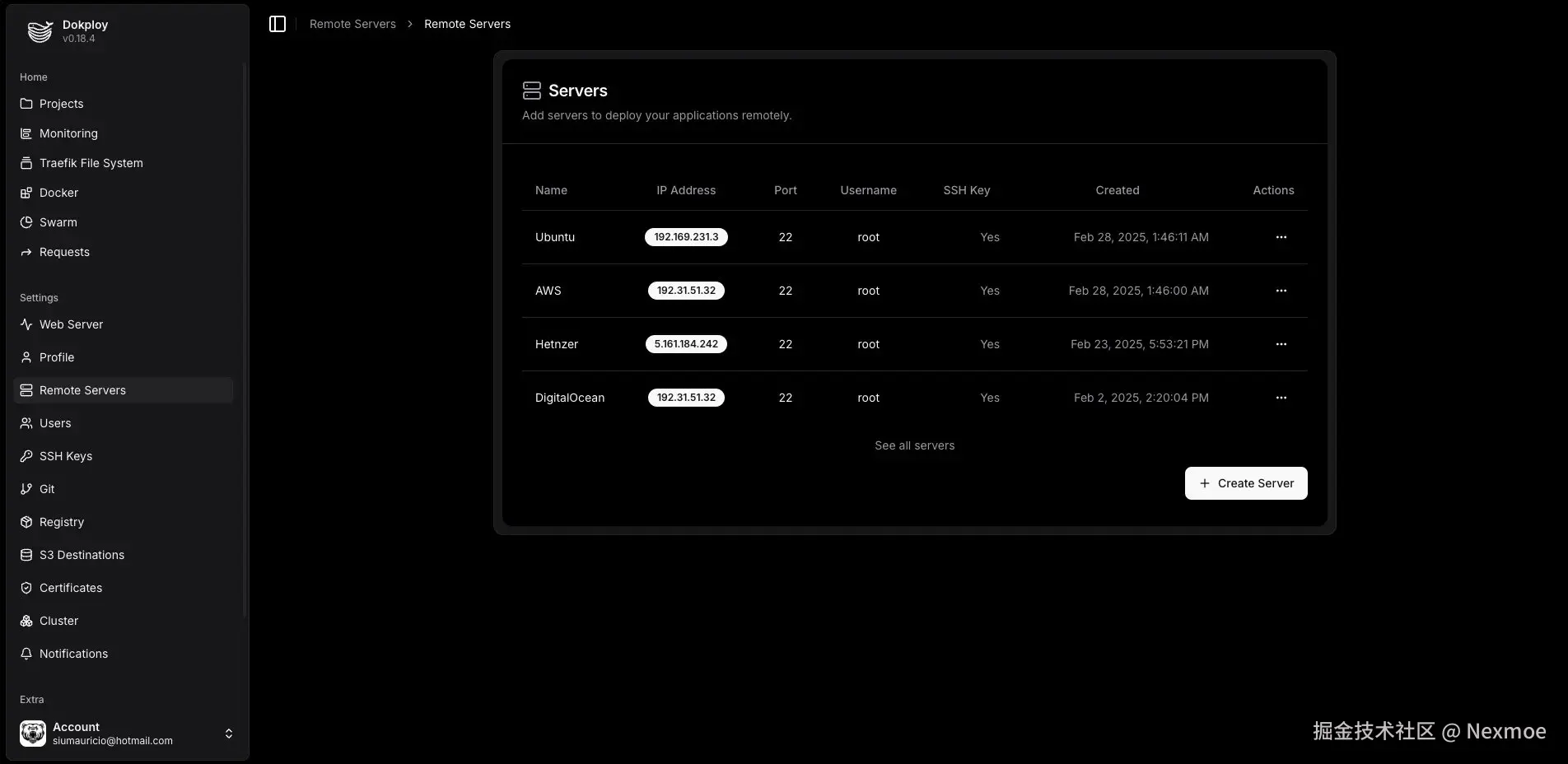Viewport: 1568px width, 764px height.
Task: Click date Feb 28, 2025, 1:46:11 AM
Action: point(1141,237)
